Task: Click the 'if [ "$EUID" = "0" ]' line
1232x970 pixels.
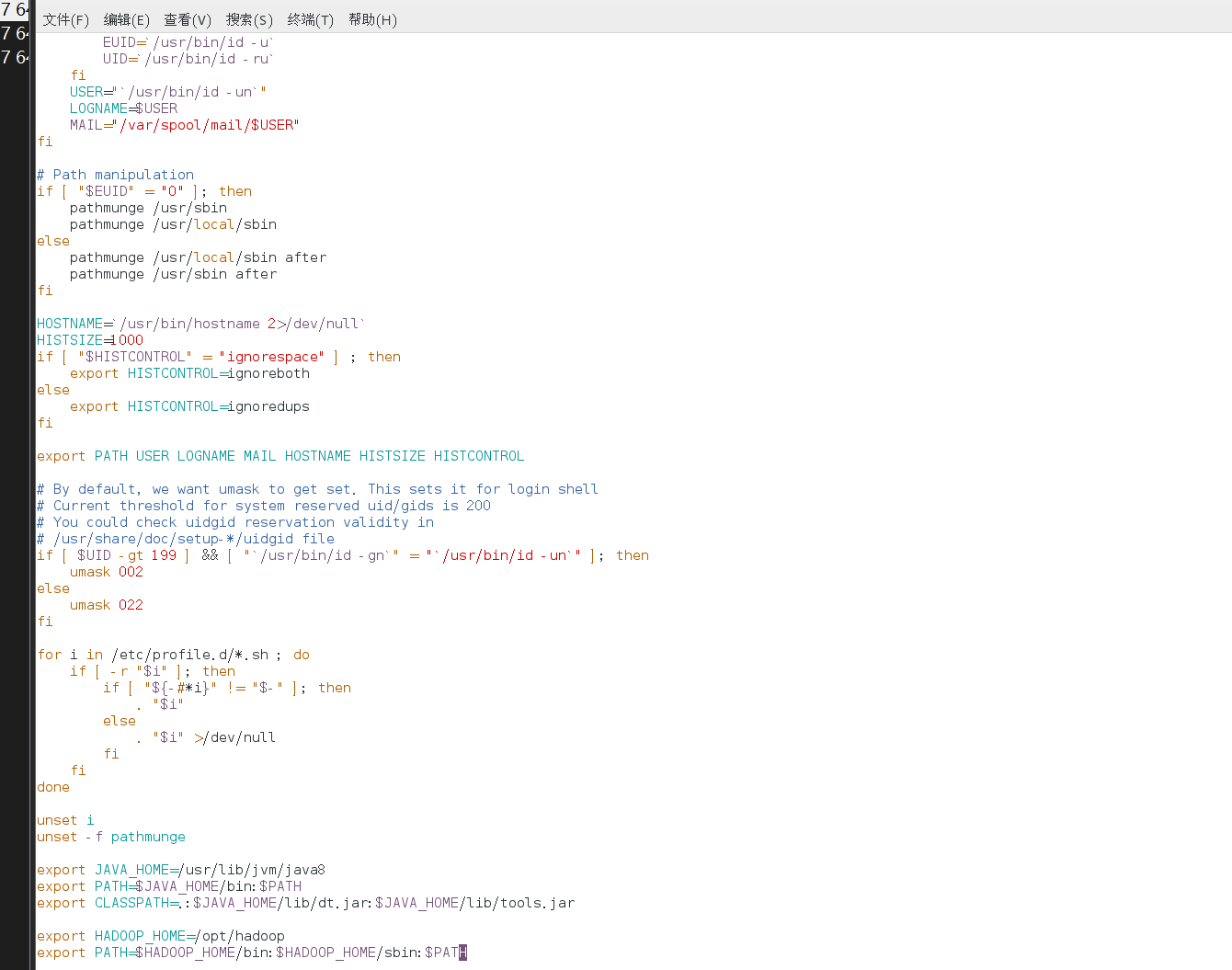Action: coord(144,191)
